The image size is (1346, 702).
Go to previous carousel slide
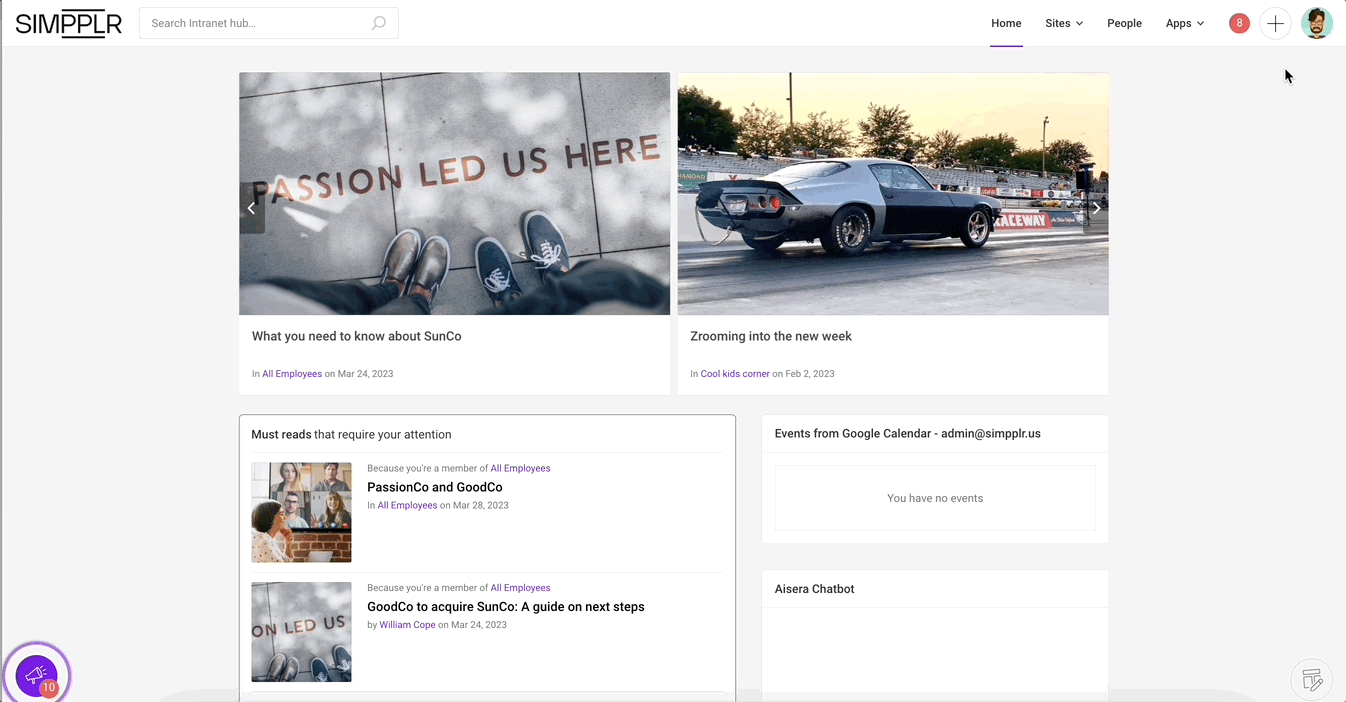point(252,208)
